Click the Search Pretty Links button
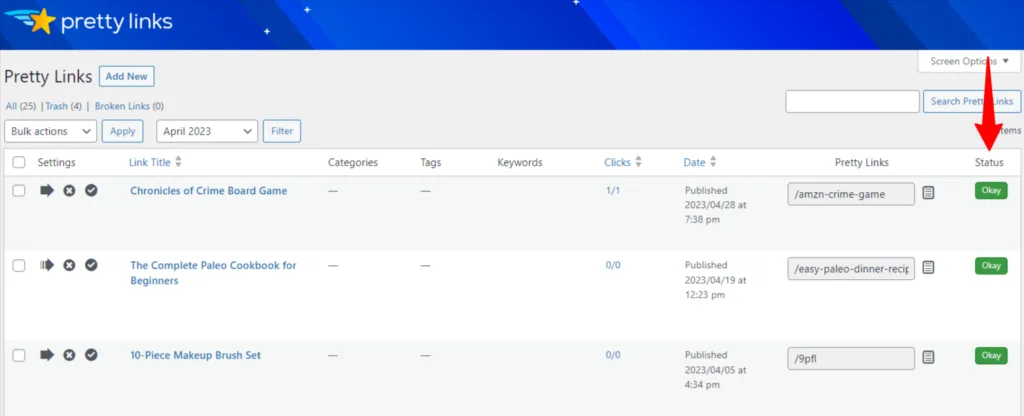 (972, 101)
